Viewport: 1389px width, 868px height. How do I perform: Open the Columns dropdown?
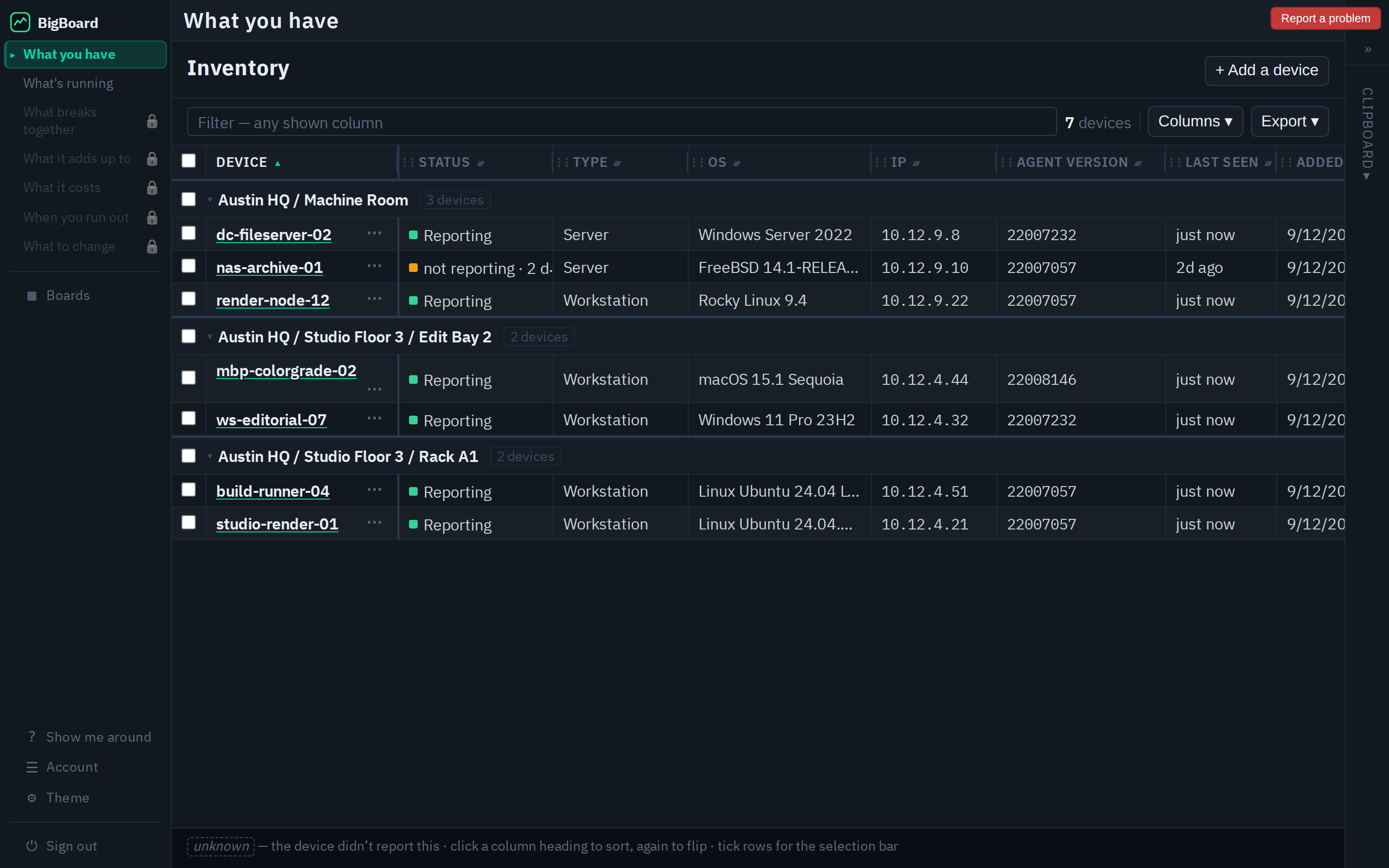[1195, 122]
